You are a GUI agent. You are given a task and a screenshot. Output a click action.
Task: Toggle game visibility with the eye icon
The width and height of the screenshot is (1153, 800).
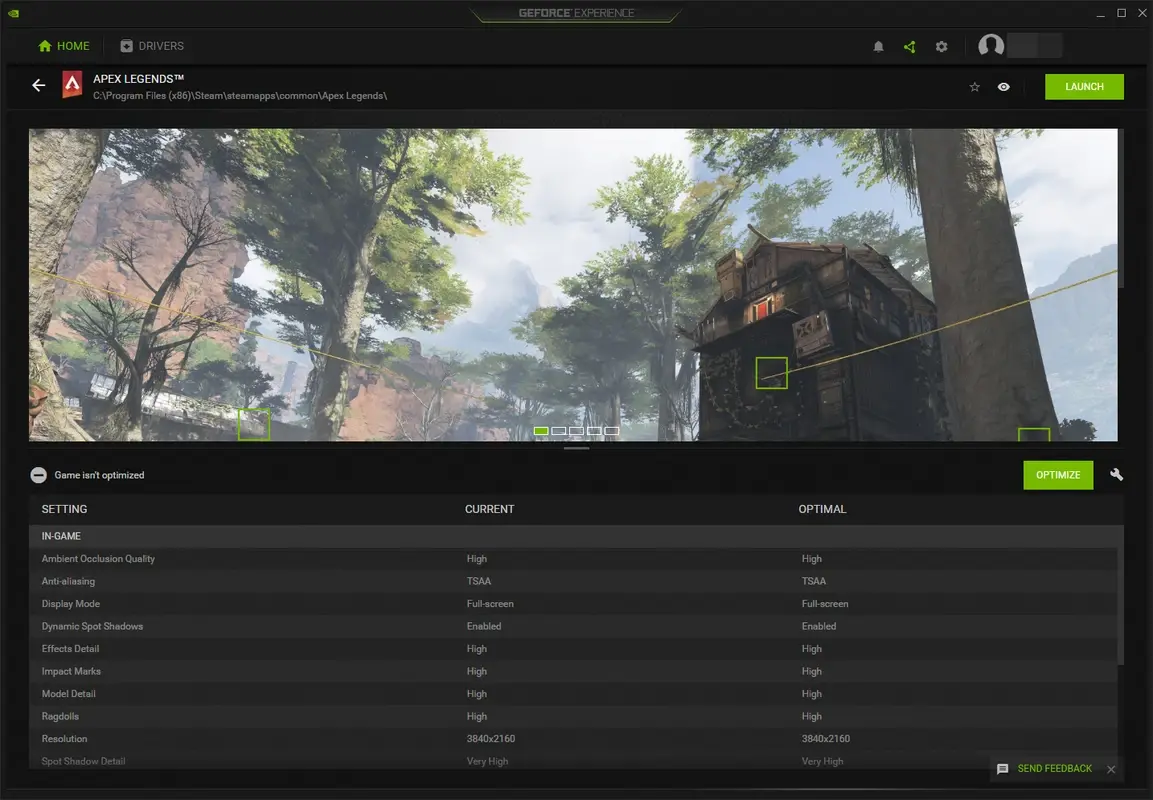[x=1004, y=87]
